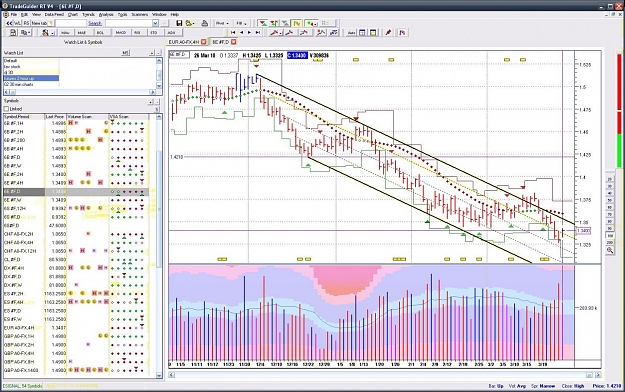
Task: Click the Volume Scan column header
Action: coord(88,116)
